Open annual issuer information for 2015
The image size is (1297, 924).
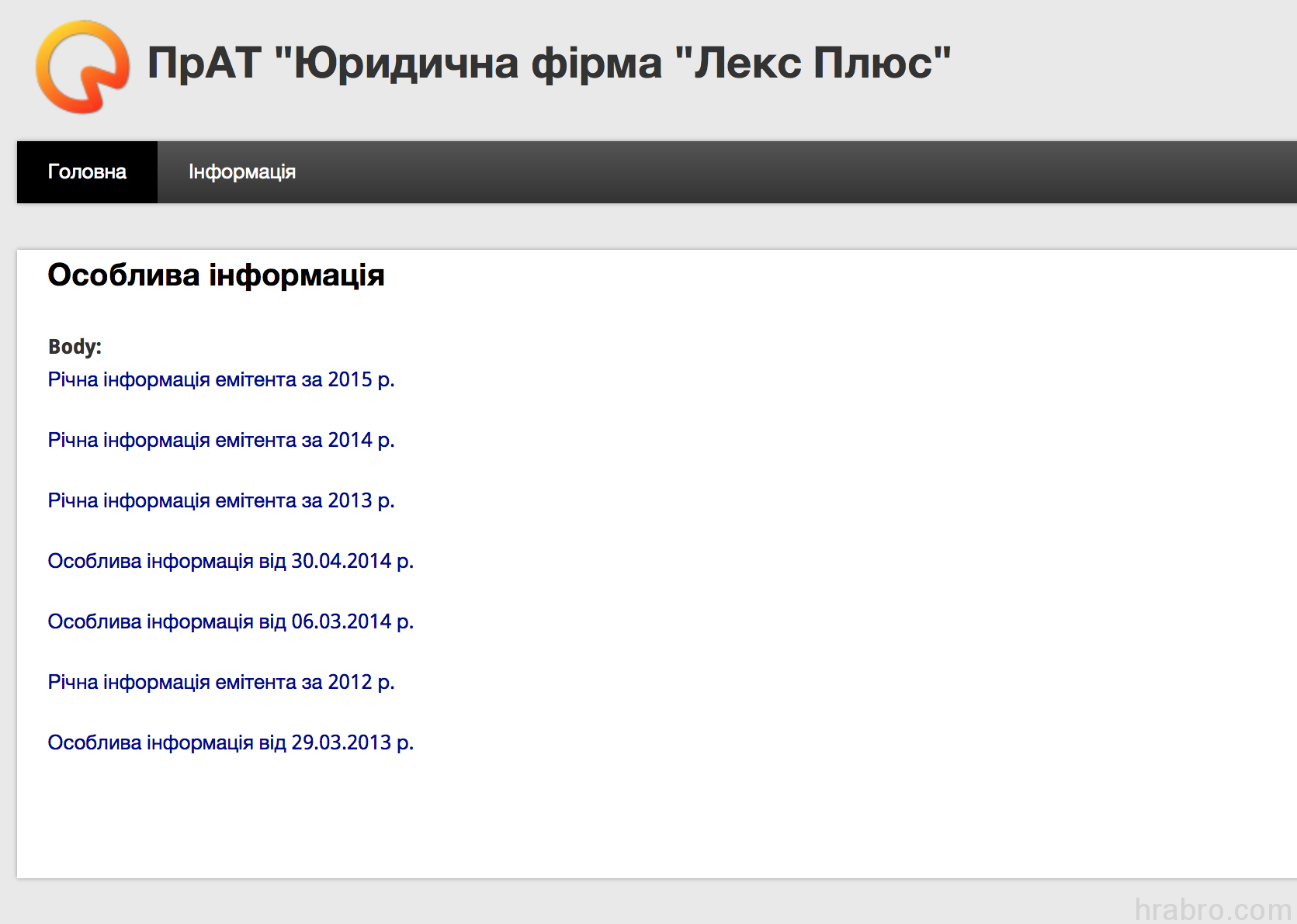pos(220,379)
